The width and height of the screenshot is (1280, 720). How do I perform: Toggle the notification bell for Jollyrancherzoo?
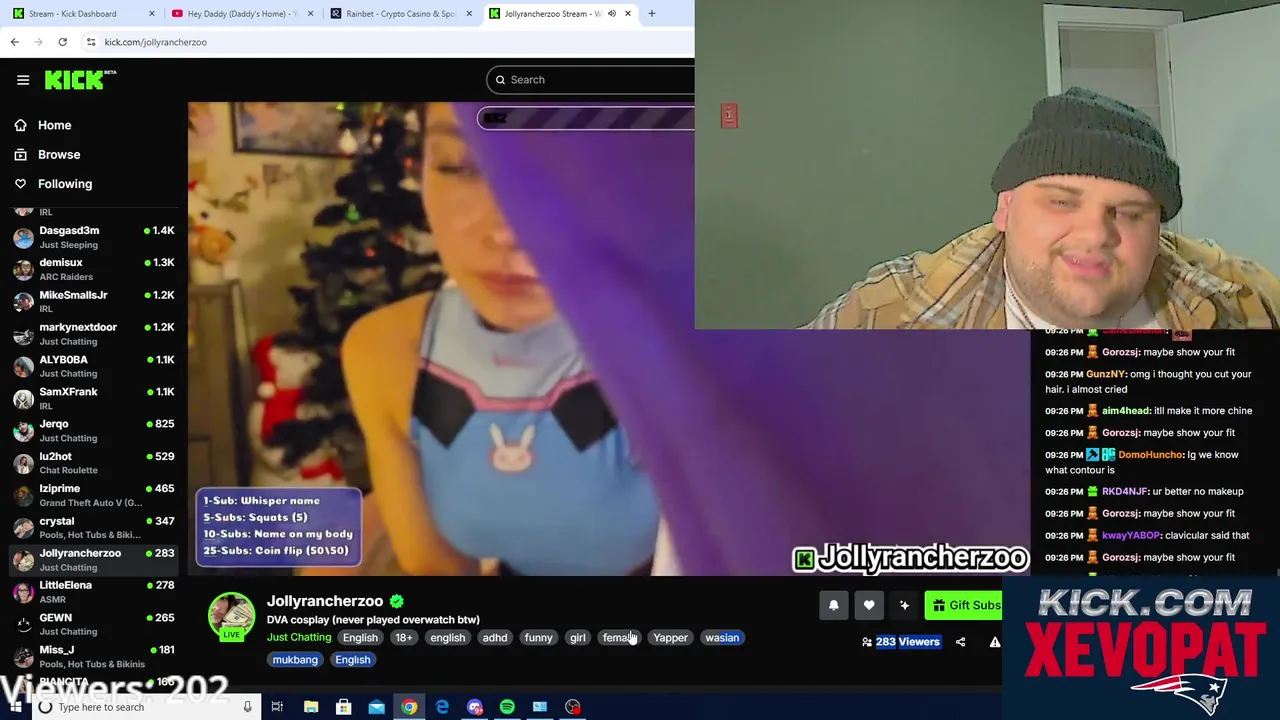(834, 605)
